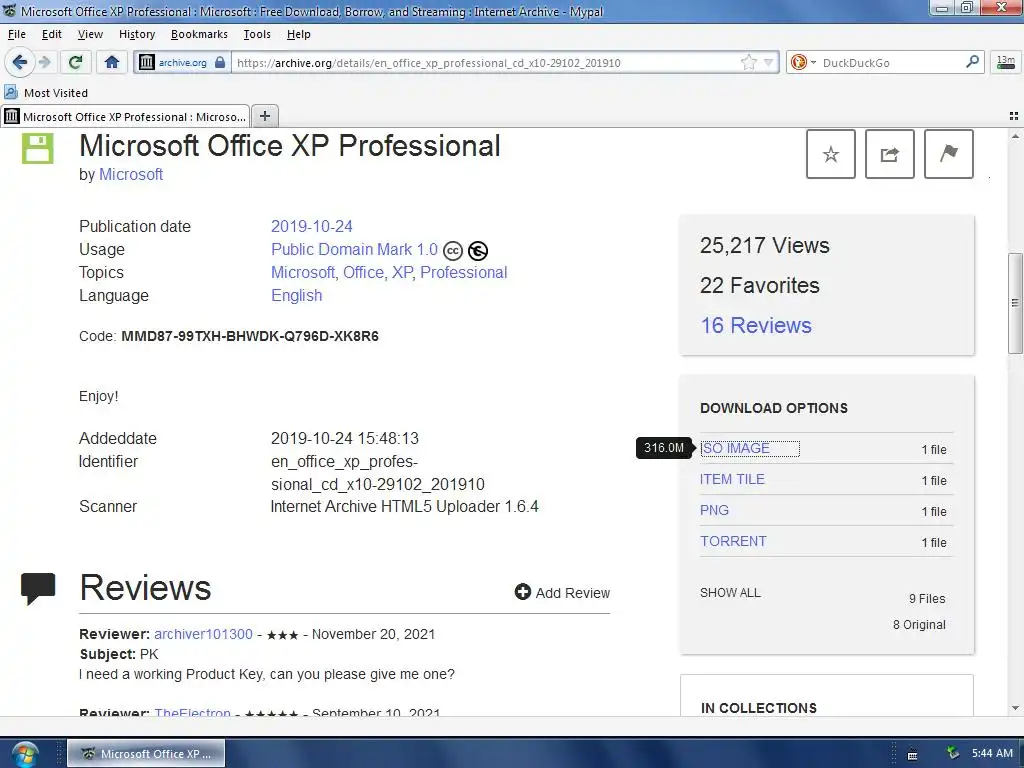Flag this item with the flag button
The height and width of the screenshot is (768, 1024).
(x=949, y=154)
